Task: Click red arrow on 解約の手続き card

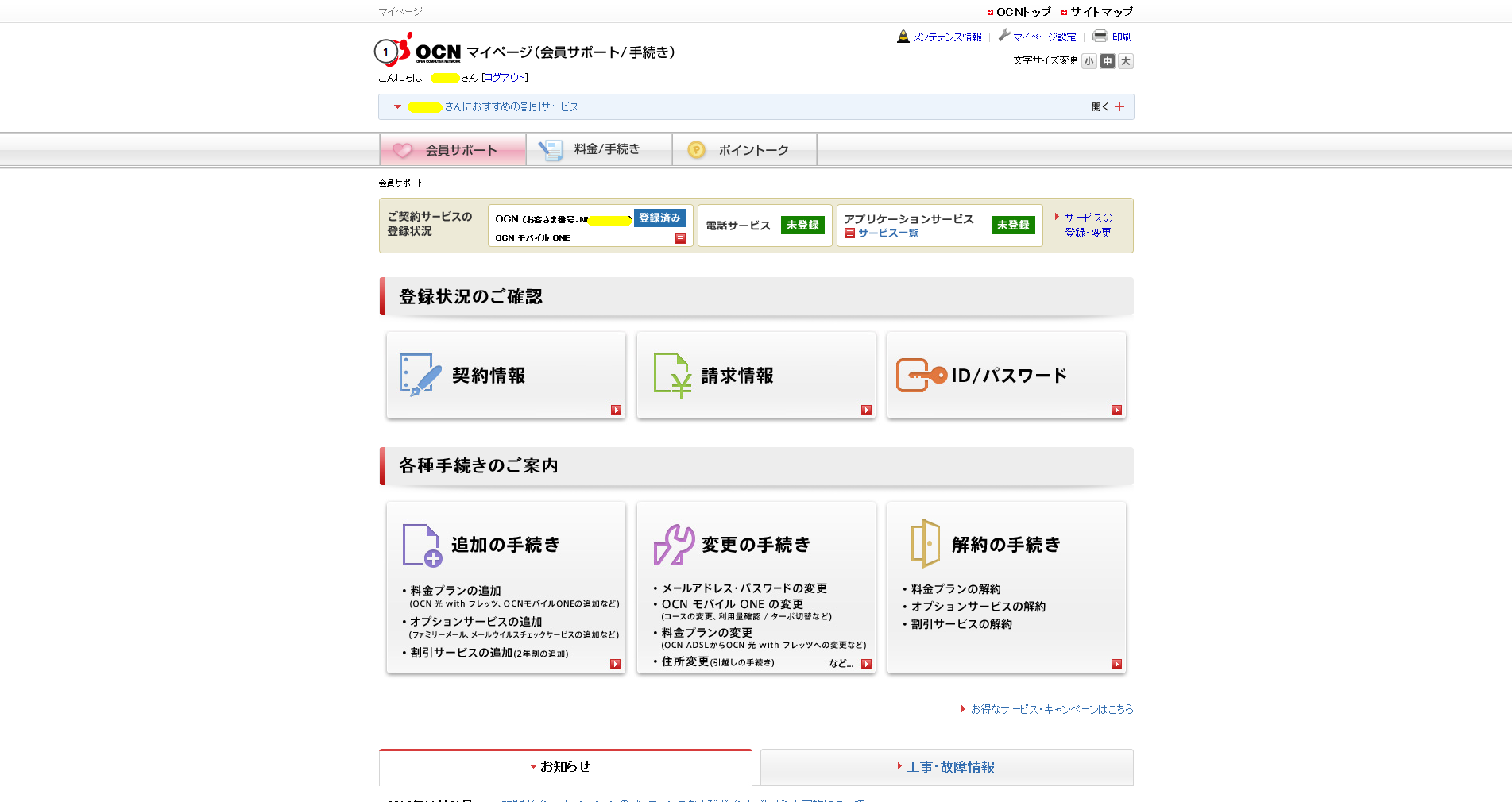Action: click(x=1116, y=664)
